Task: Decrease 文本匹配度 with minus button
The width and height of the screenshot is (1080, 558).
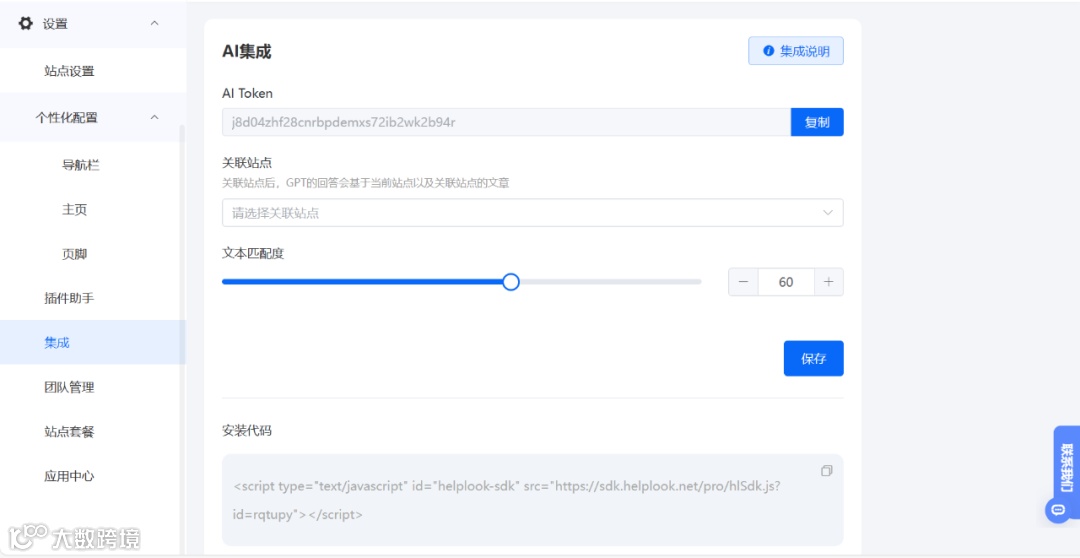Action: tap(743, 282)
